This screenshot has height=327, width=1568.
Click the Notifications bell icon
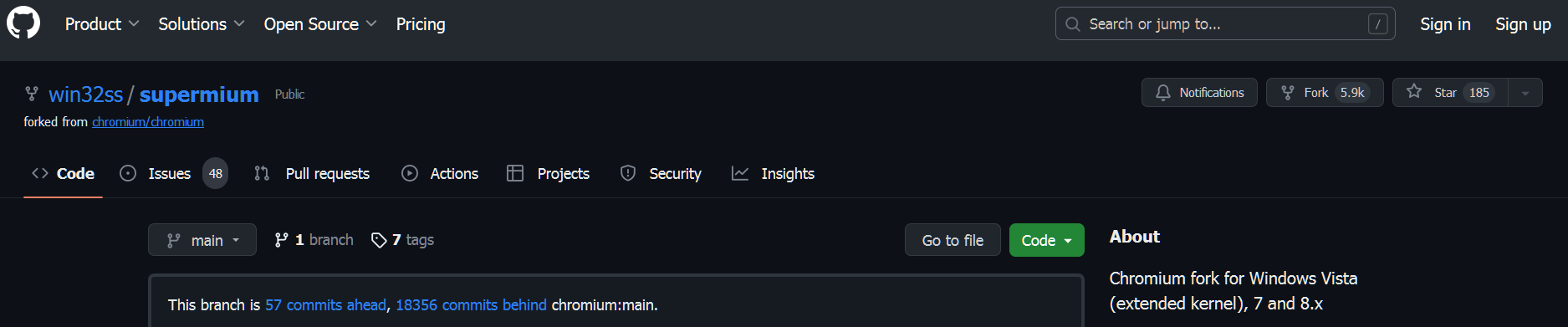(x=1163, y=92)
